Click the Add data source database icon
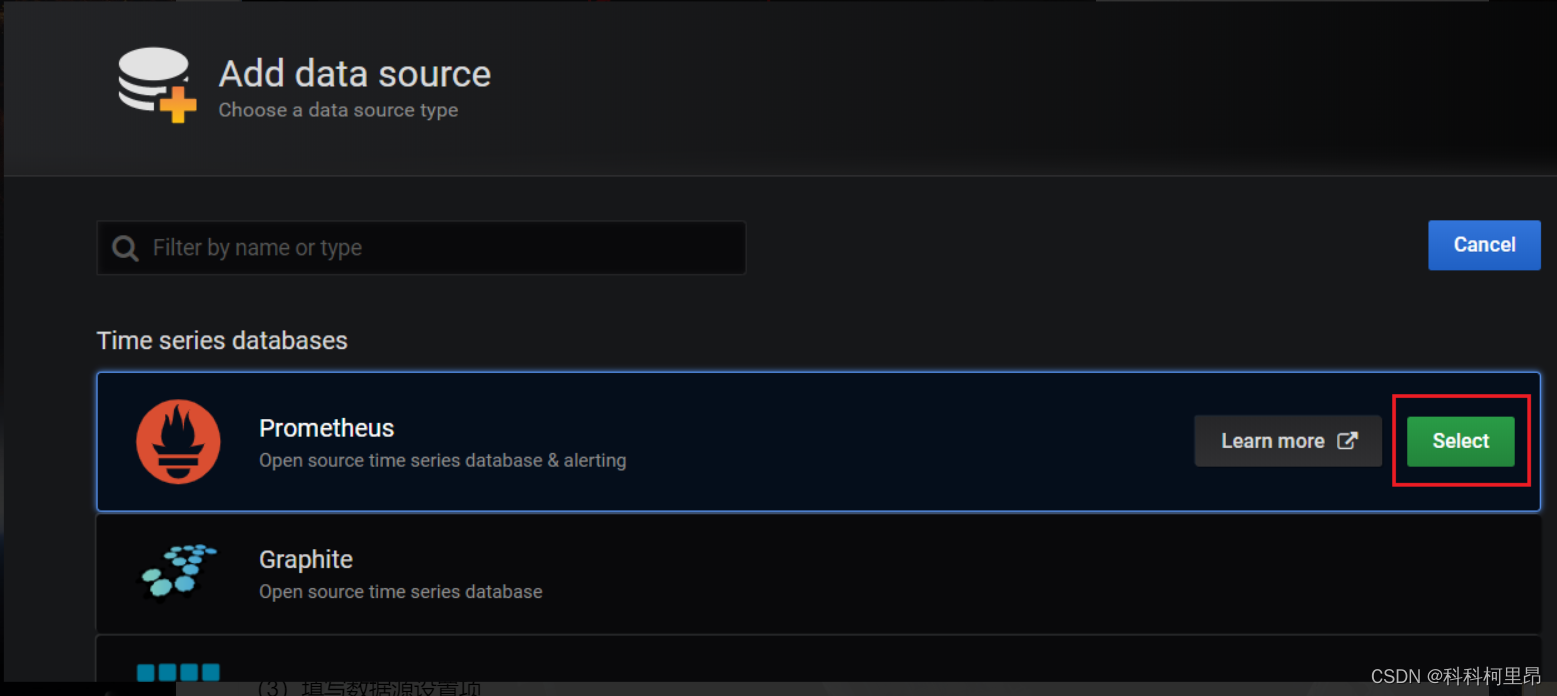1557x696 pixels. click(157, 85)
